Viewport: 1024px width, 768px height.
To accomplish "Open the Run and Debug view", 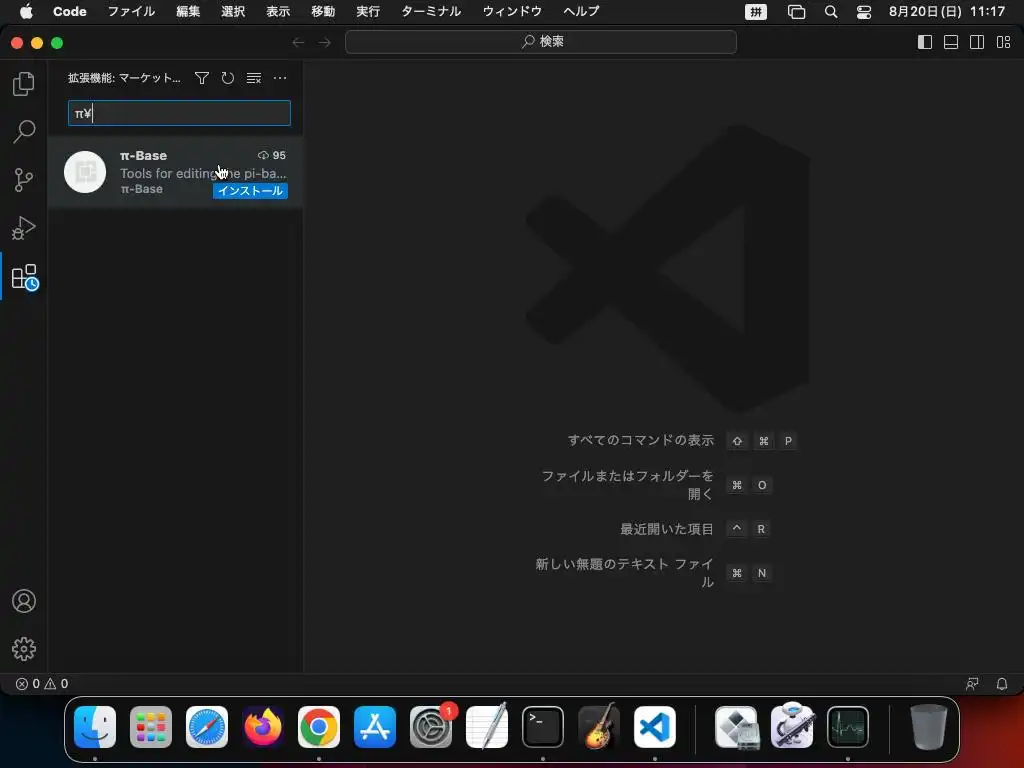I will [24, 228].
